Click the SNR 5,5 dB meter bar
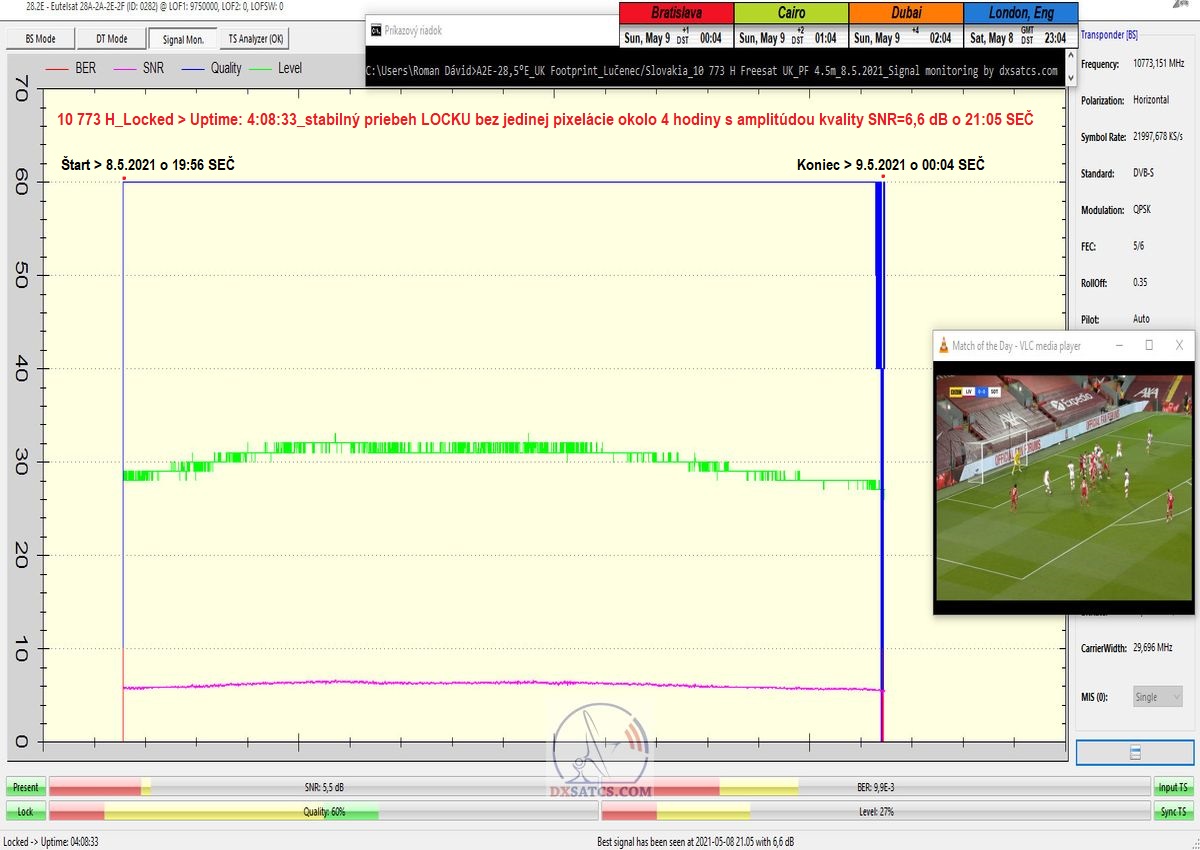Screen dimensions: 1200x850 325,787
